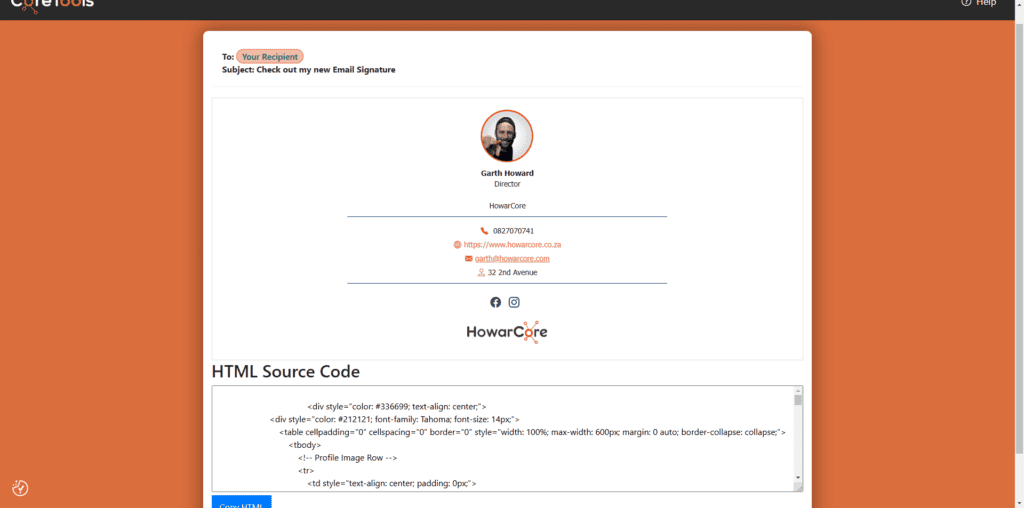Click the cookie preferences icon bottom-left
This screenshot has height=508, width=1024.
(20, 488)
